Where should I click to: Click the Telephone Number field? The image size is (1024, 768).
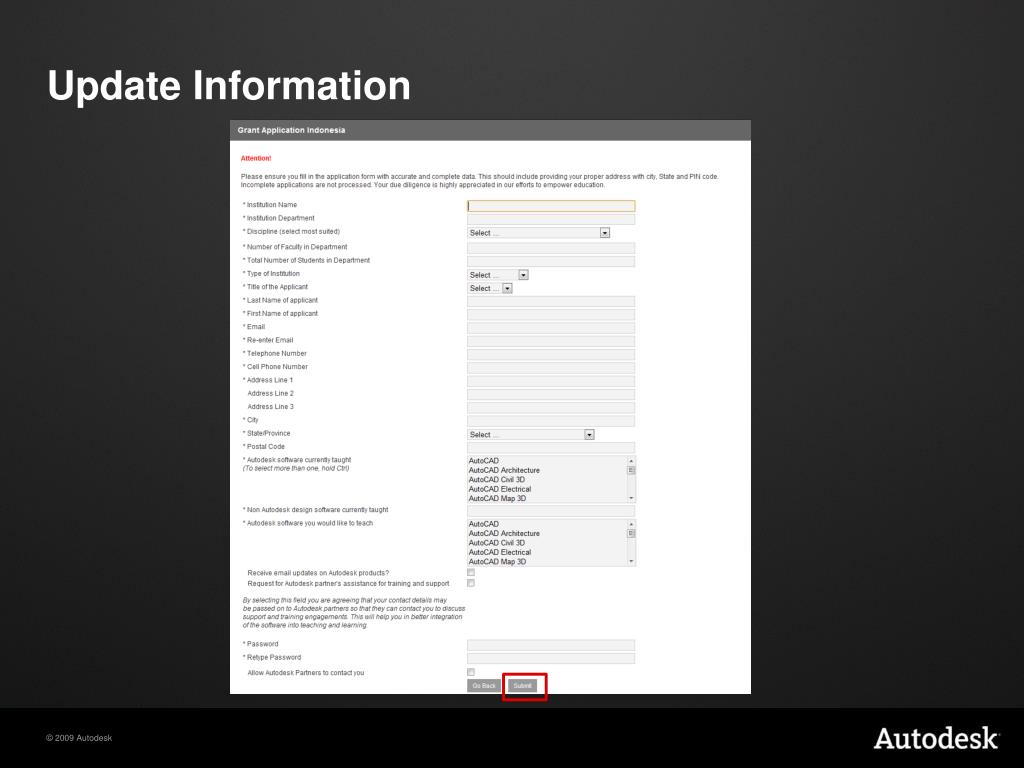click(x=551, y=355)
